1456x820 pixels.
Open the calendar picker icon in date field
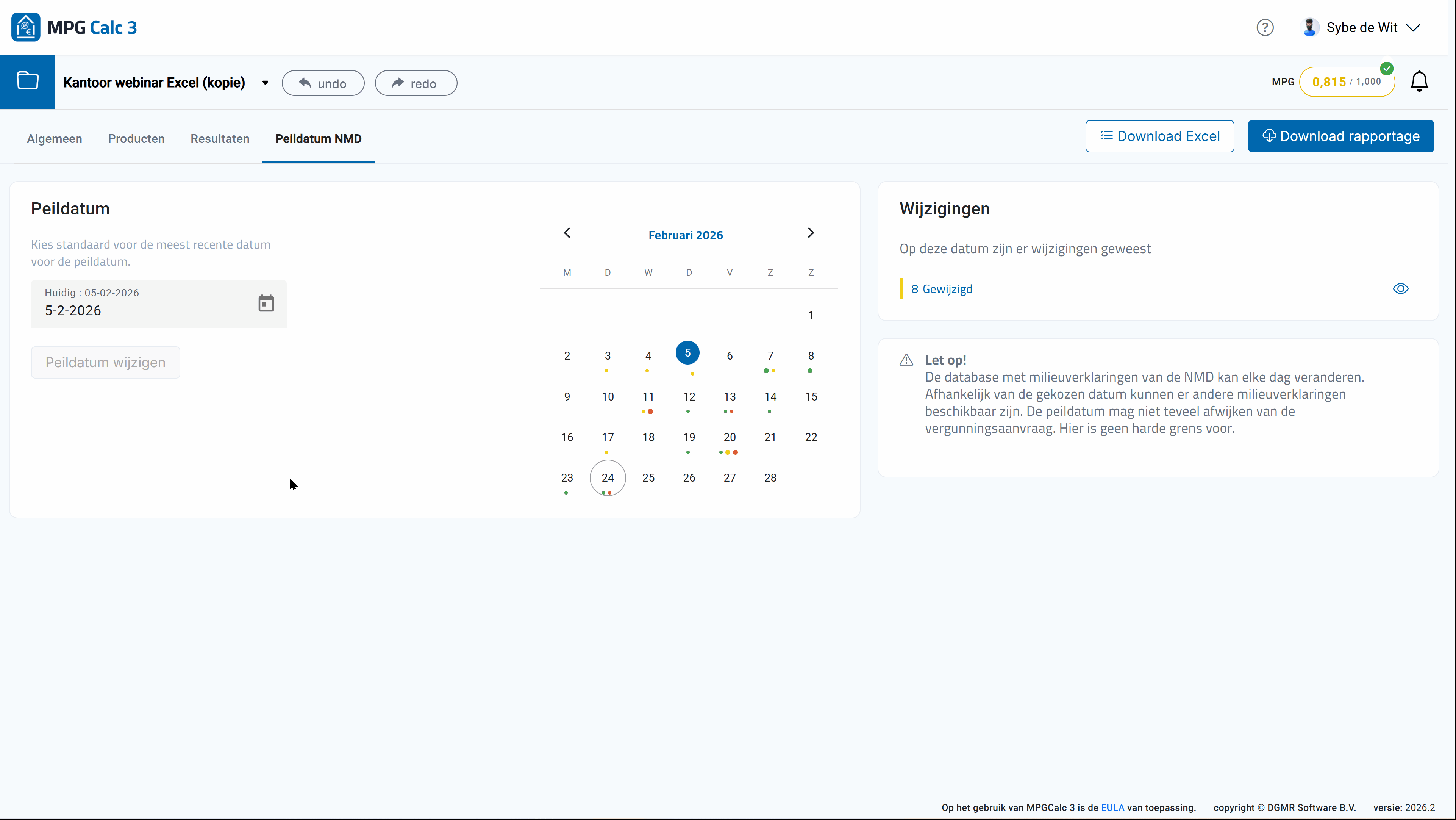coord(266,304)
